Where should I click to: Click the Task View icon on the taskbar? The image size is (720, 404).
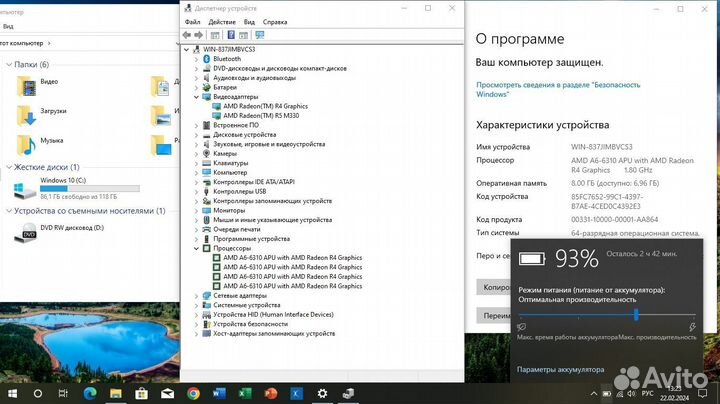point(63,393)
